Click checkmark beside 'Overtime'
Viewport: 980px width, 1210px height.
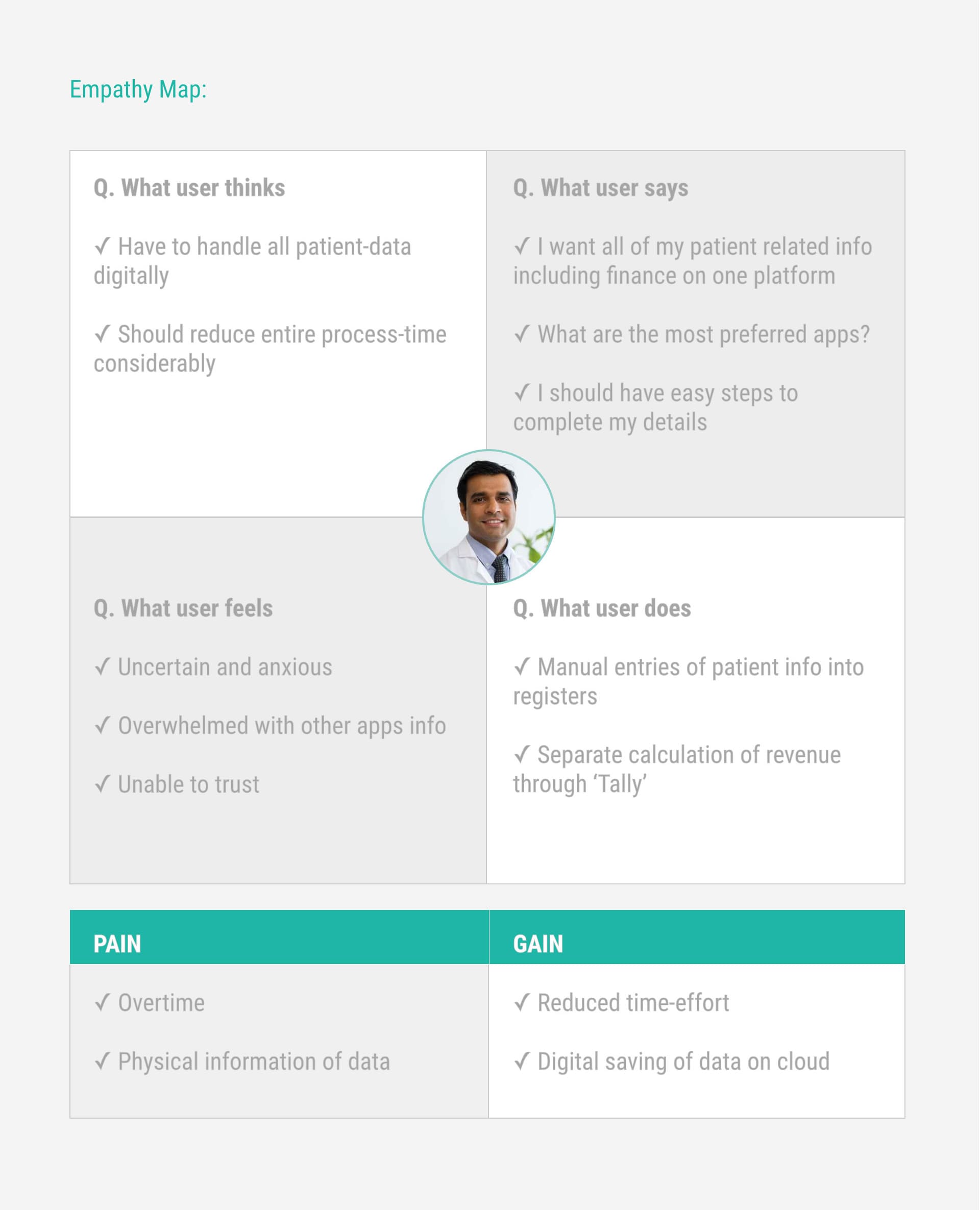click(102, 1002)
